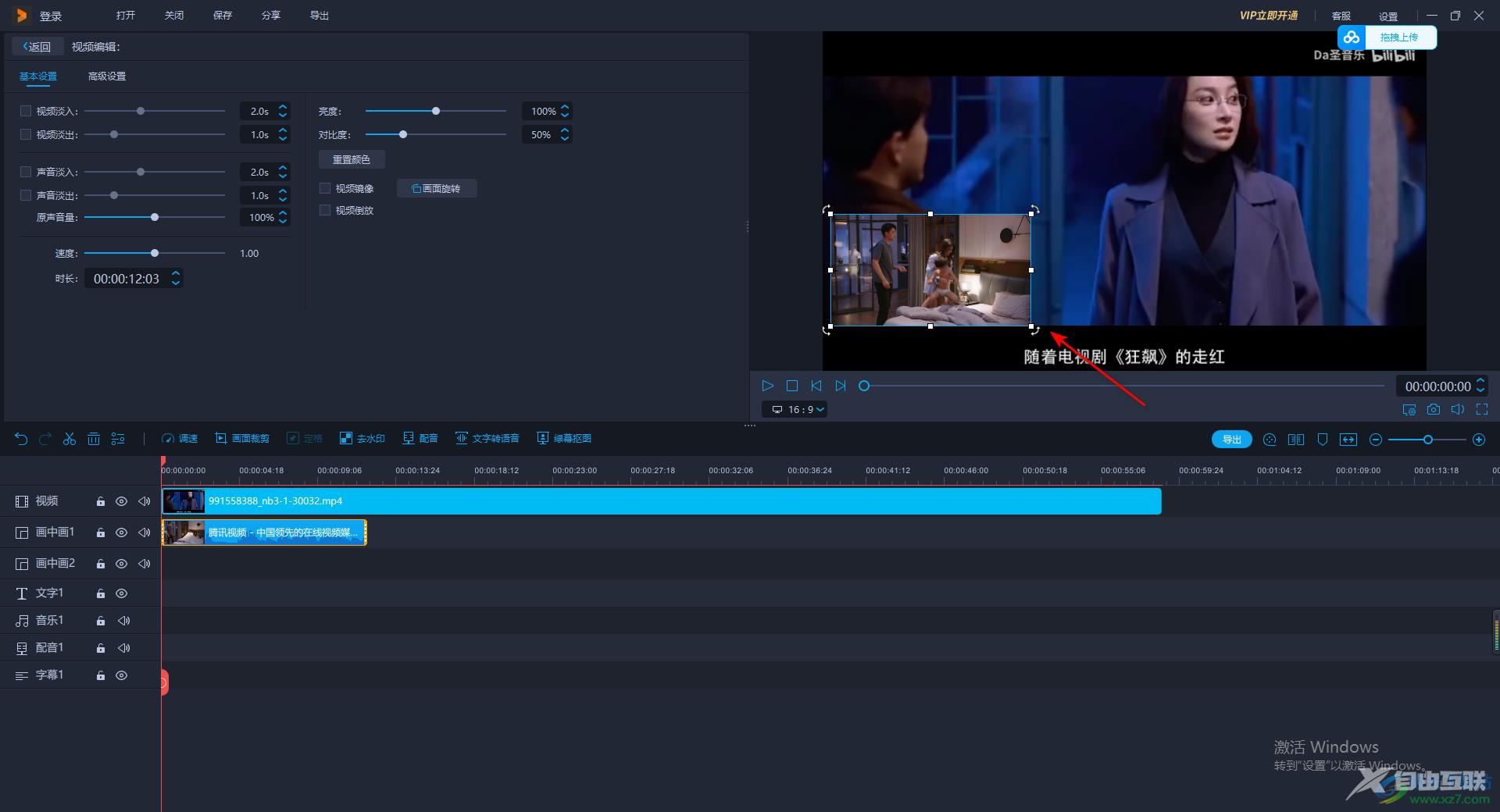Add a marker with the shield icon
Viewport: 1500px width, 812px height.
tap(1323, 440)
